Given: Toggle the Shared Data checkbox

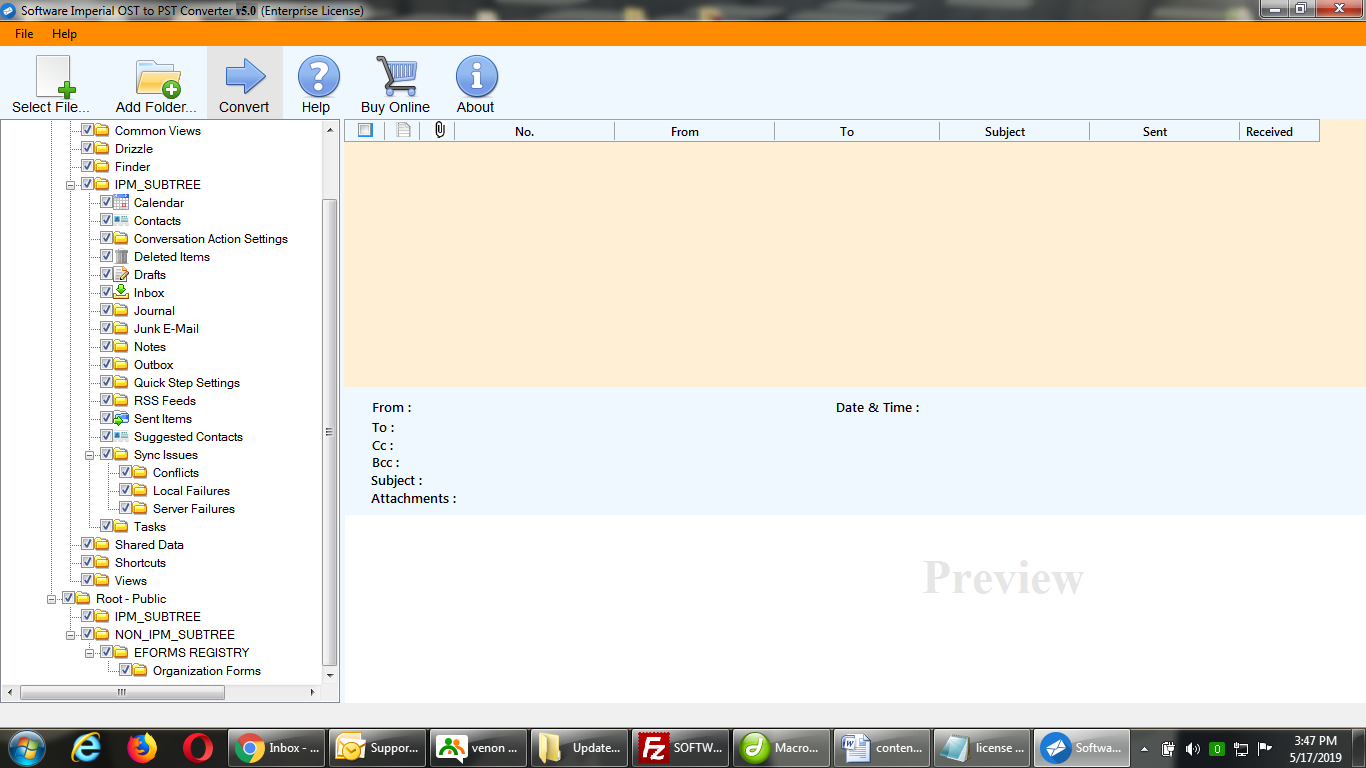Looking at the screenshot, I should coord(87,544).
